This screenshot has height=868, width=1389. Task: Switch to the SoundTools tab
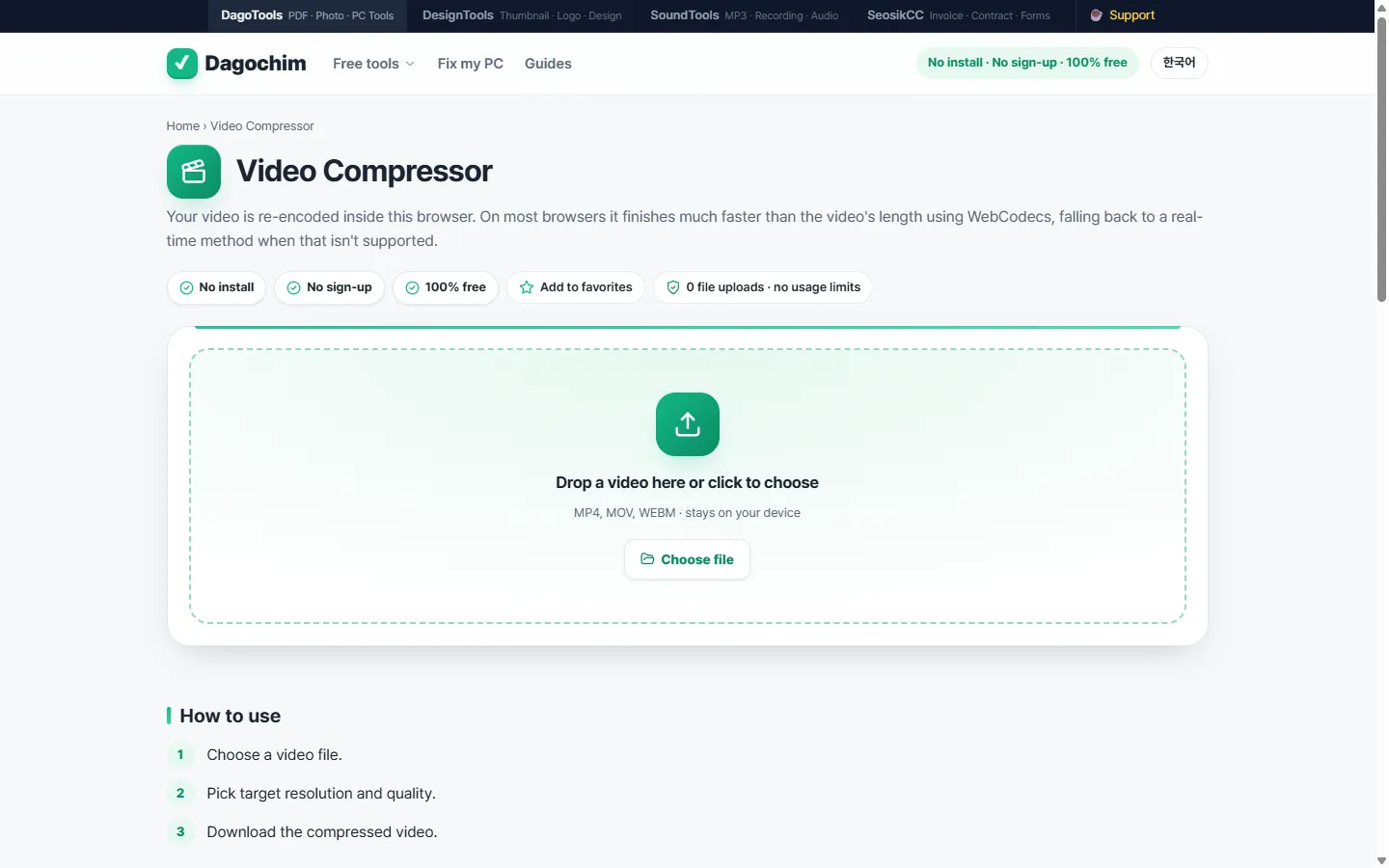click(744, 15)
